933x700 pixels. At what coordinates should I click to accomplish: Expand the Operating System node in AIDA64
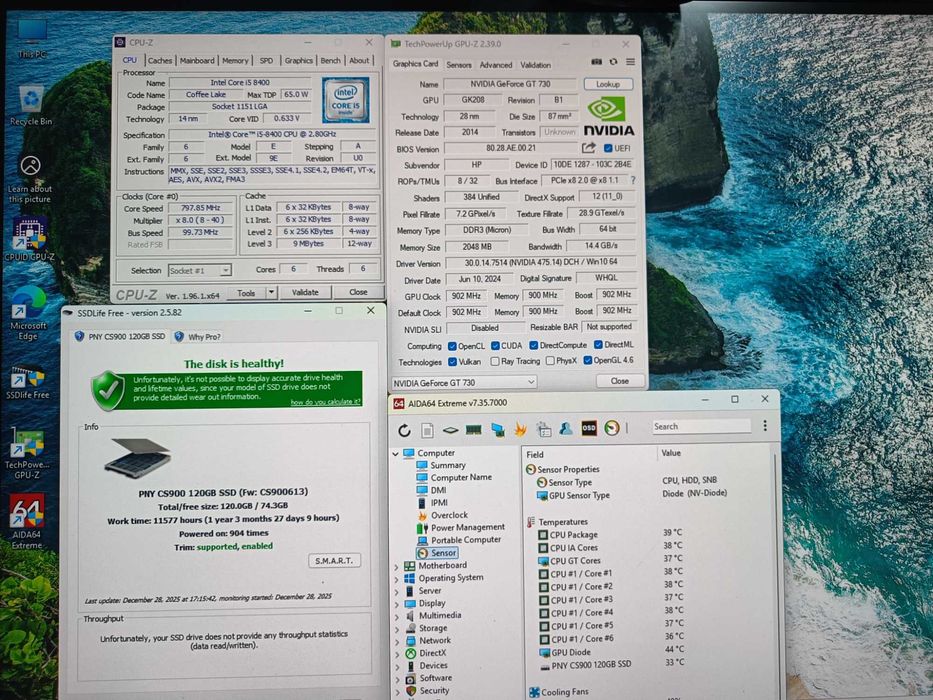click(x=397, y=580)
